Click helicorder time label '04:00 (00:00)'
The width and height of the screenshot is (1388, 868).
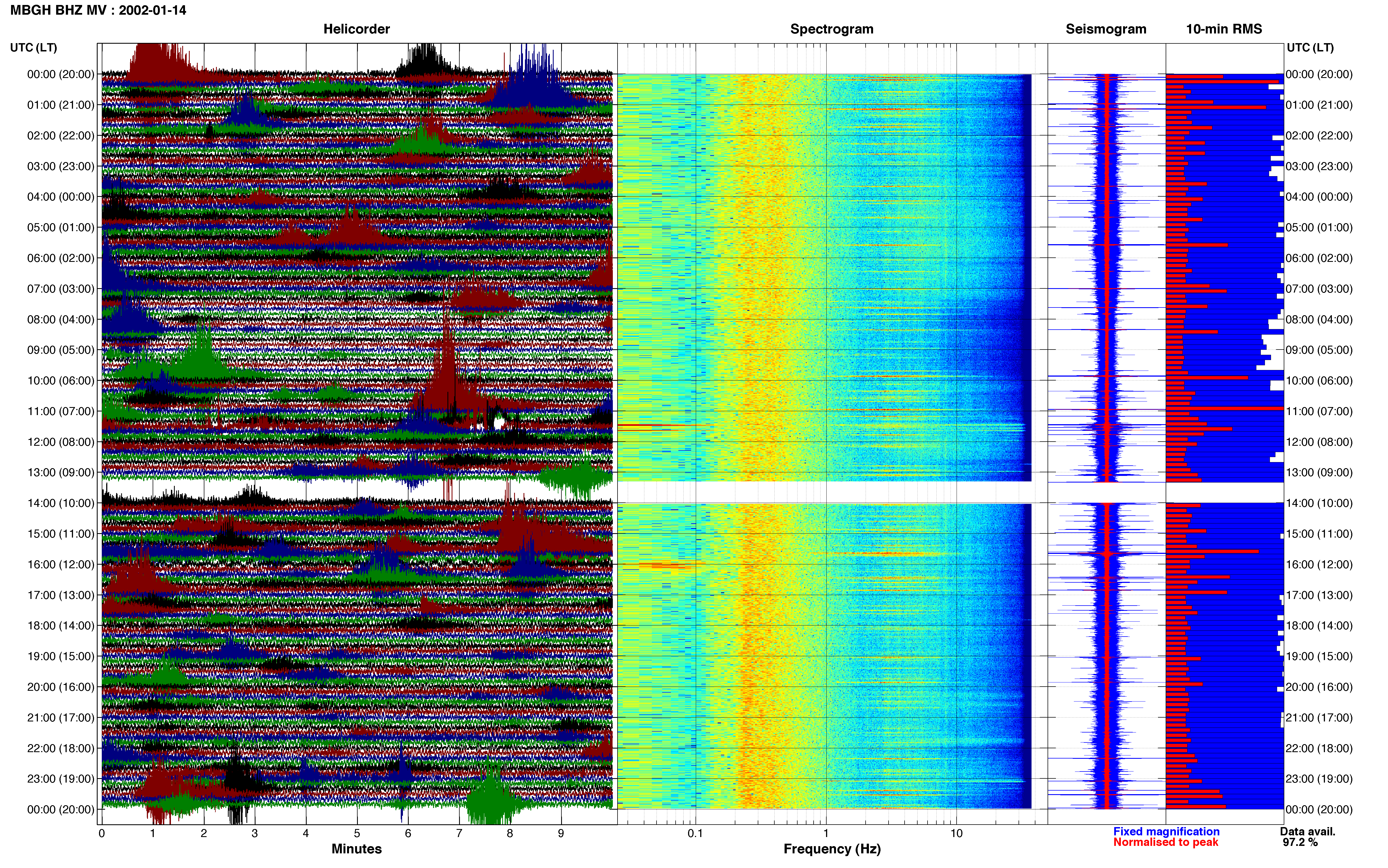pos(61,197)
